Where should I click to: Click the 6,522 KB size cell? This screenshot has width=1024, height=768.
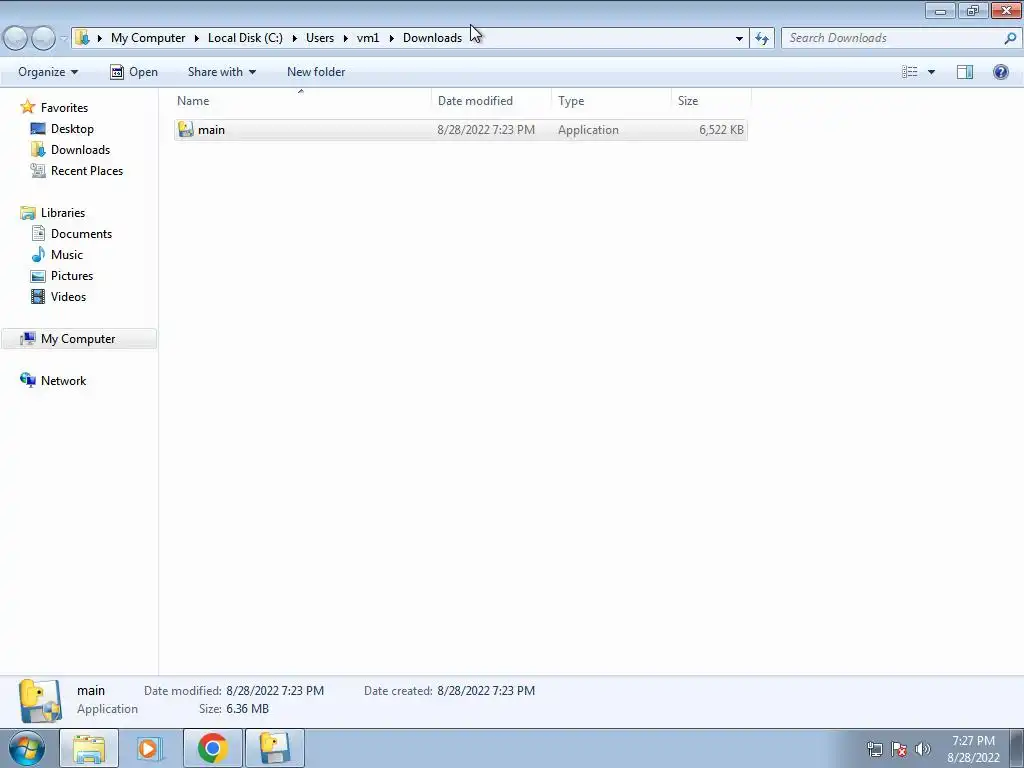pyautogui.click(x=721, y=129)
